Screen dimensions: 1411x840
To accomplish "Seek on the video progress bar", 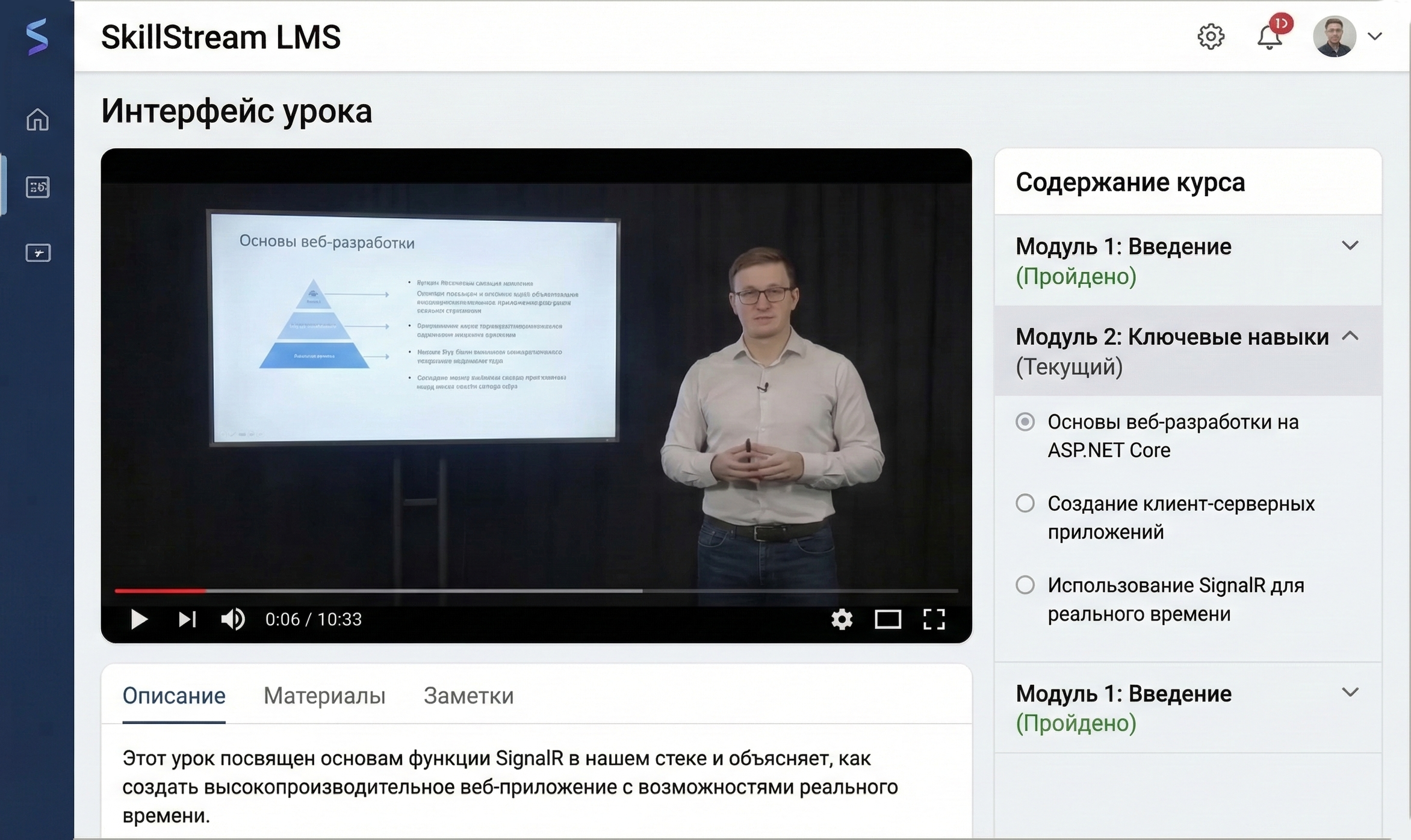I will pos(536,591).
